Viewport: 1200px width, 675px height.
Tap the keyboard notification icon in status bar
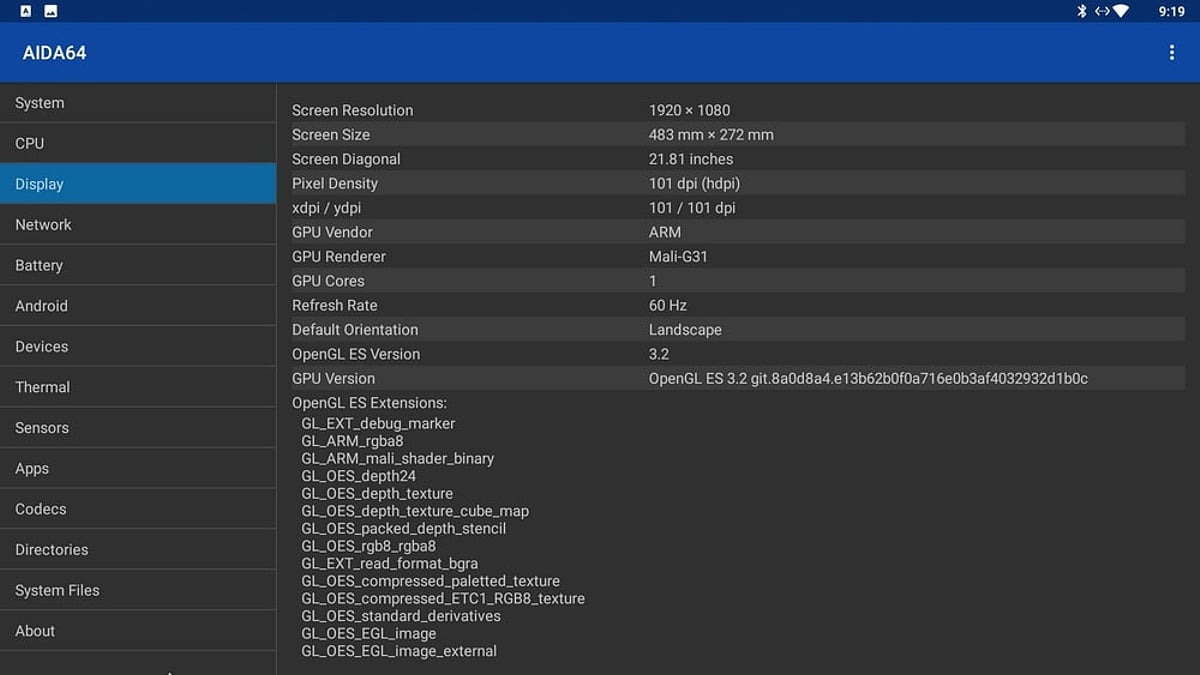26,11
